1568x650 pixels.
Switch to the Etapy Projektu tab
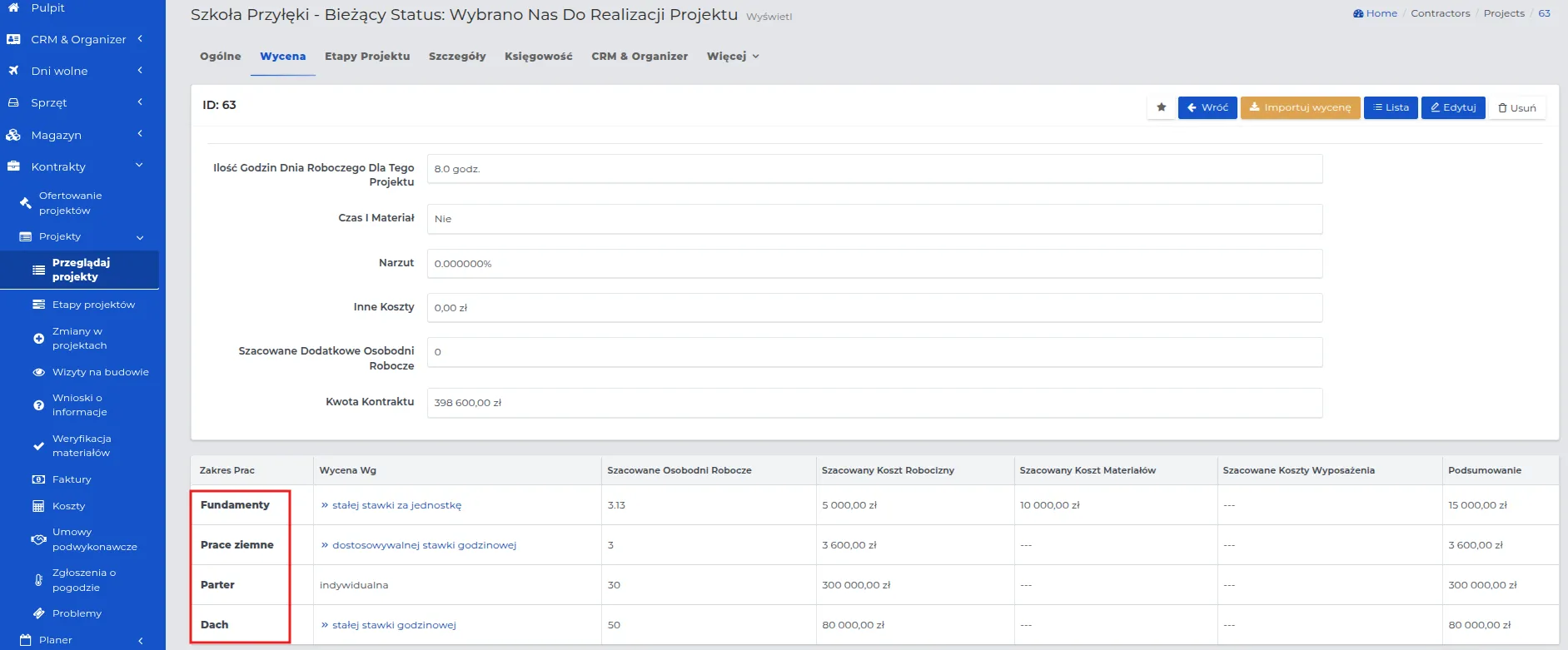(367, 57)
